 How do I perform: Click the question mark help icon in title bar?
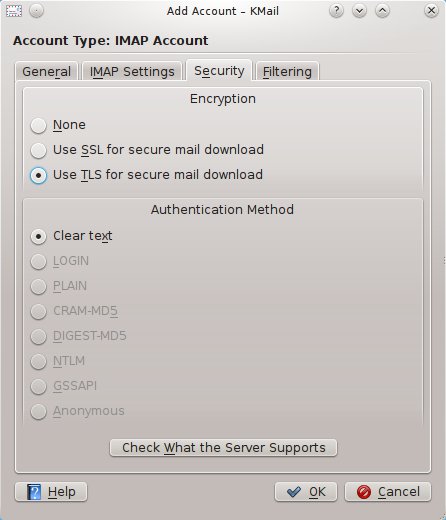point(336,11)
